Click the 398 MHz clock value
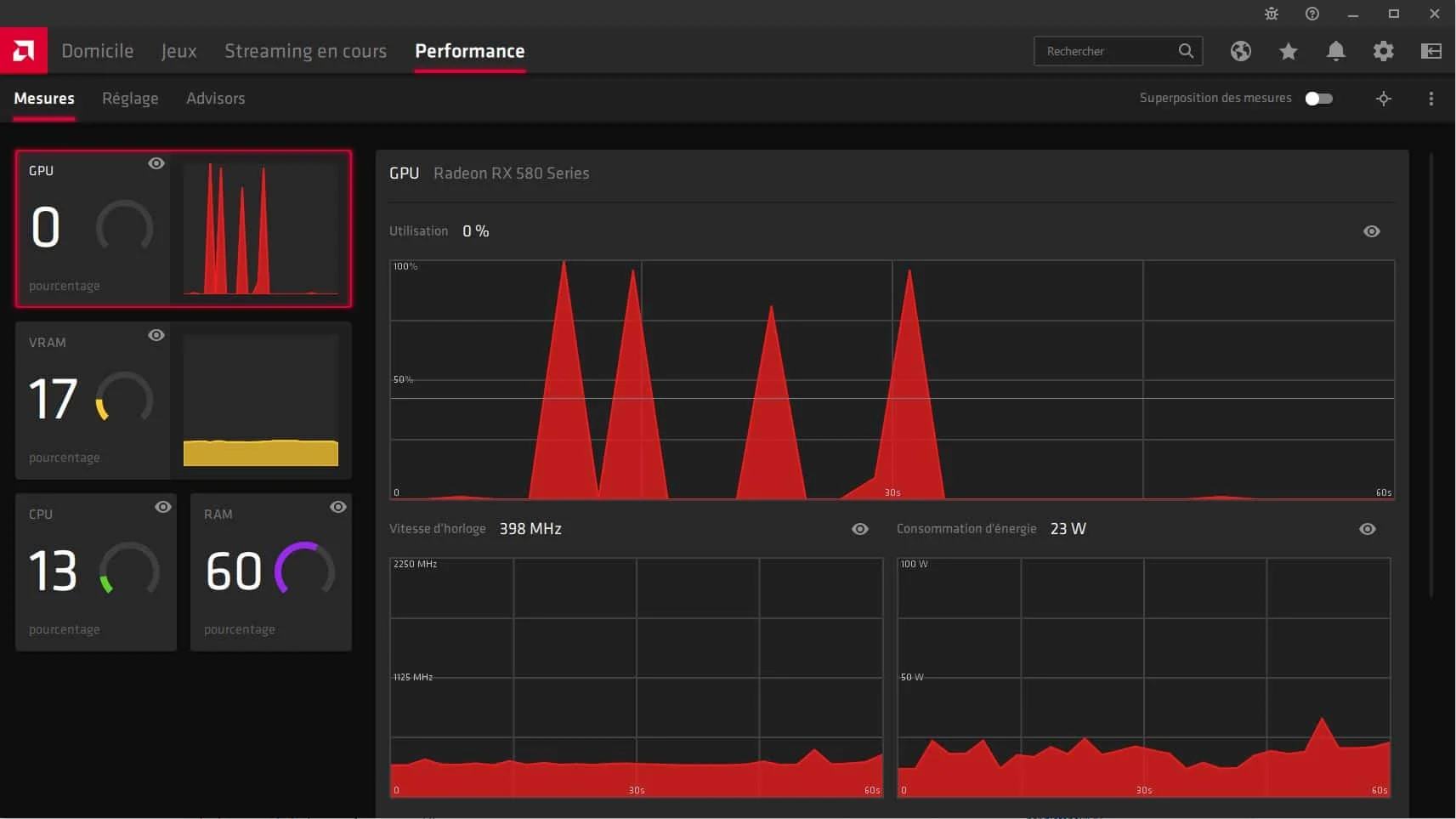This screenshot has height=819, width=1456. (530, 529)
